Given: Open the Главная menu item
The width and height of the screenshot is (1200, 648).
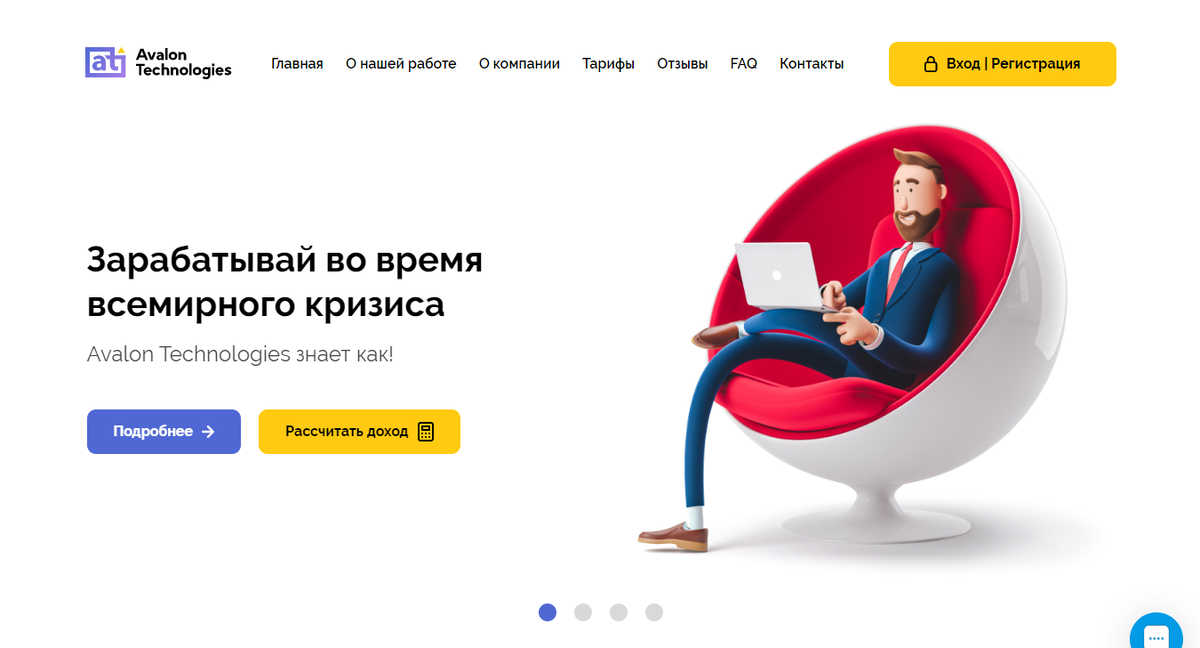Looking at the screenshot, I should (297, 64).
